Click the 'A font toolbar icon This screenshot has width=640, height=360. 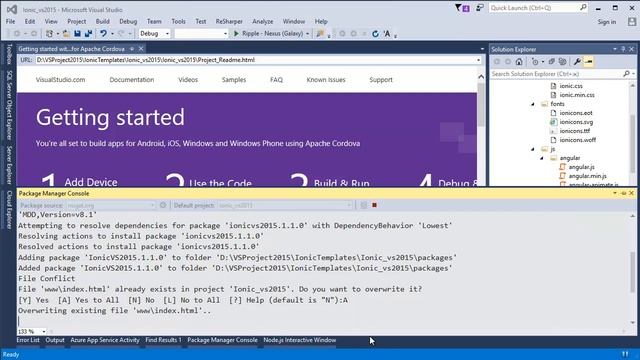pos(387,33)
